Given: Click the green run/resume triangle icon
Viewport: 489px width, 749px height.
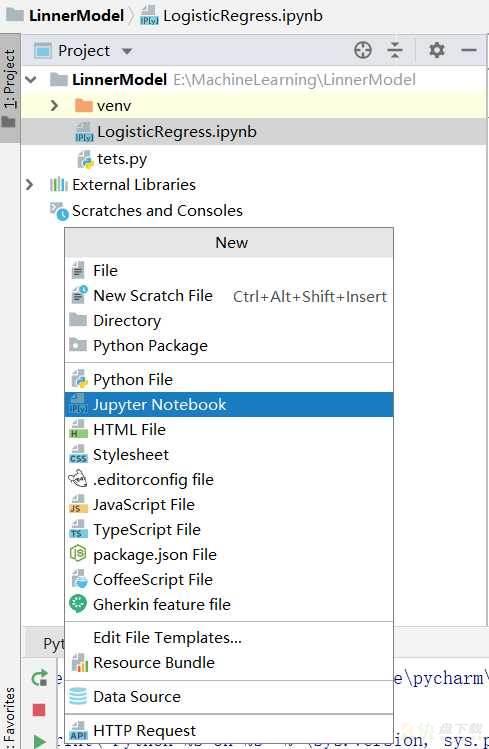Looking at the screenshot, I should pyautogui.click(x=40, y=741).
